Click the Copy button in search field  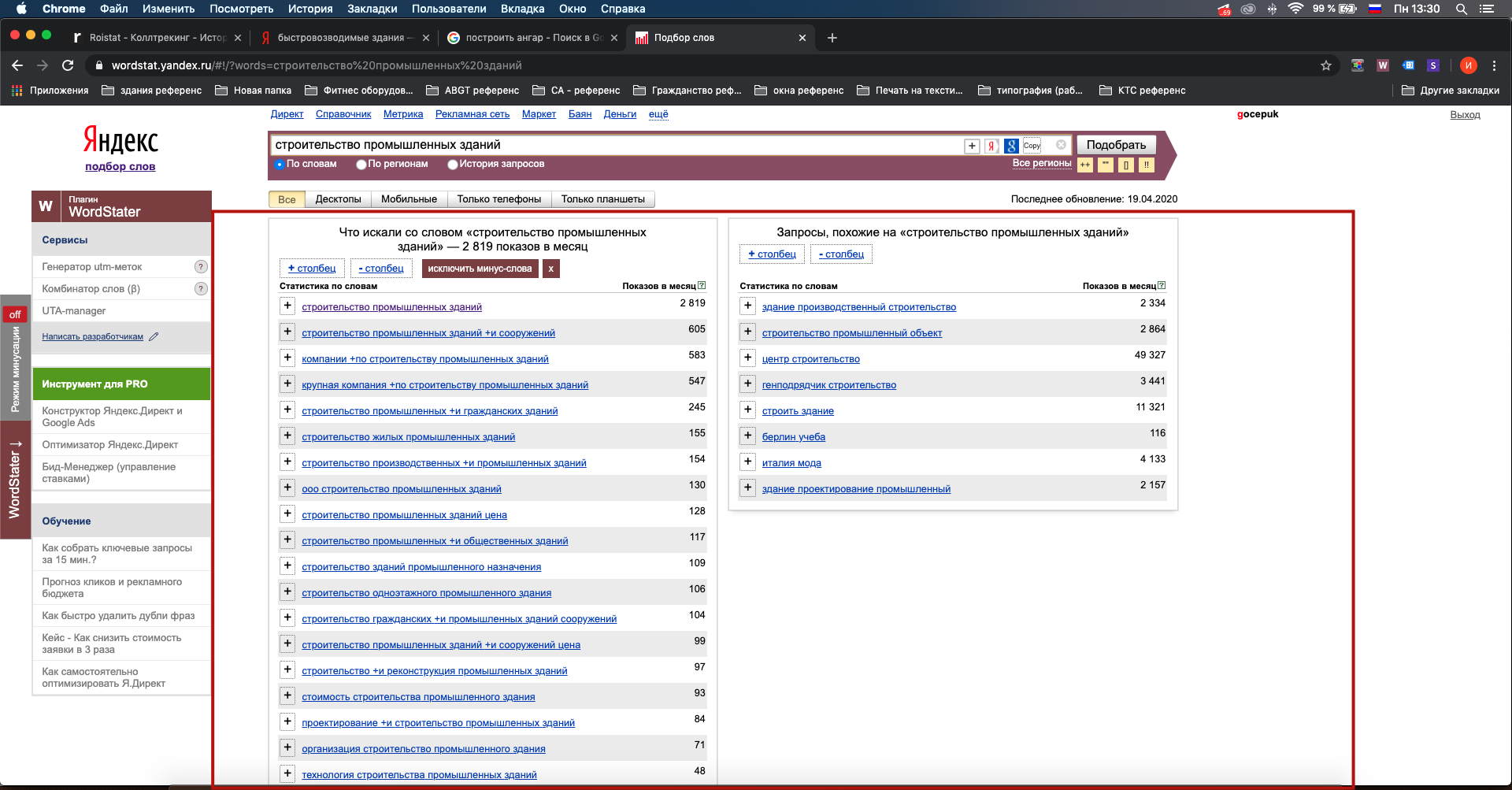1032,146
